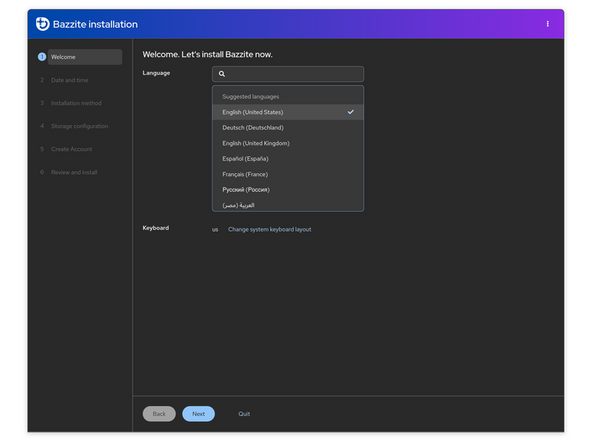The image size is (592, 444).
Task: Open Change system keyboard layout link
Action: tap(270, 229)
